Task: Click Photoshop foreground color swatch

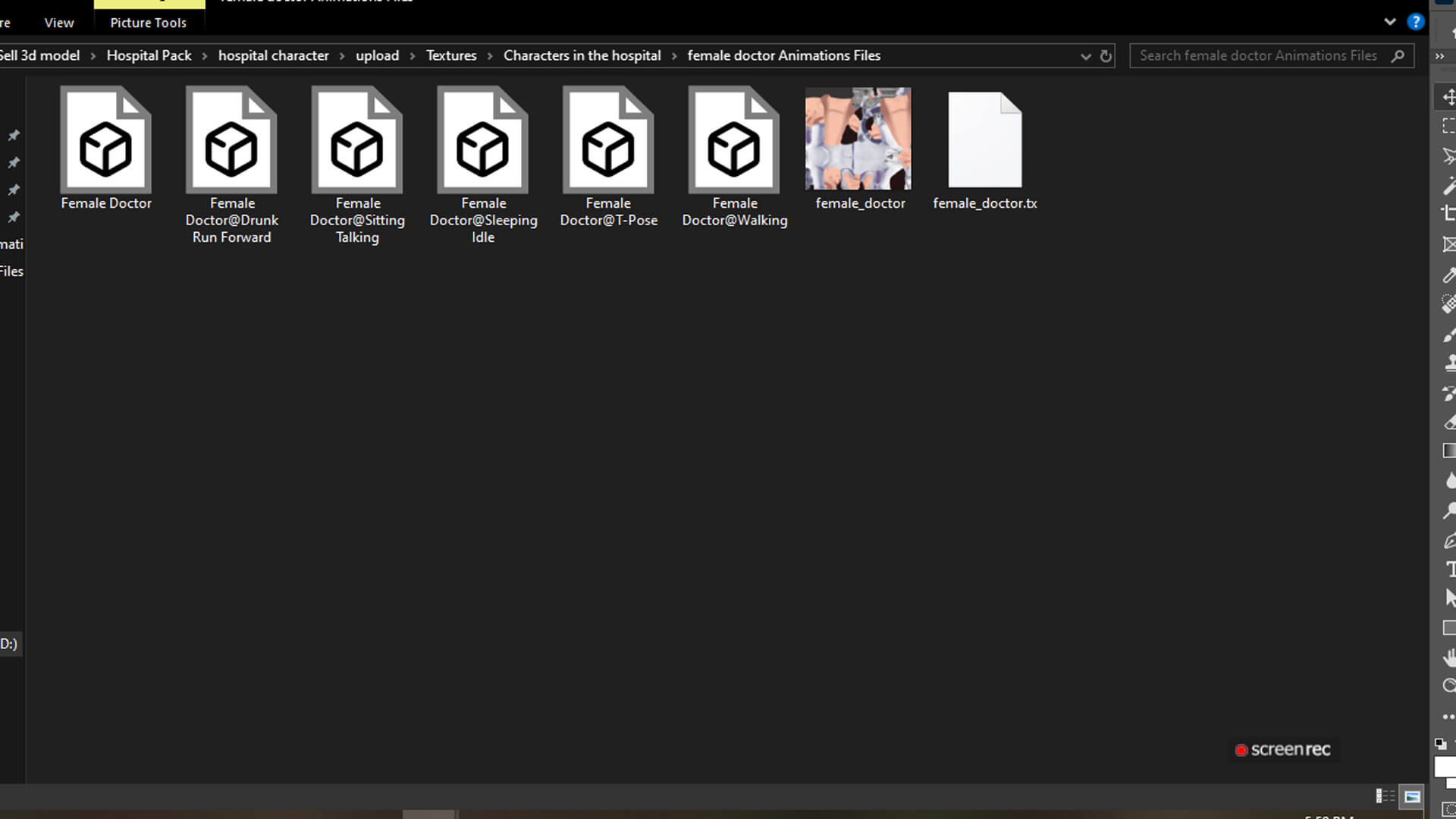Action: click(1445, 766)
